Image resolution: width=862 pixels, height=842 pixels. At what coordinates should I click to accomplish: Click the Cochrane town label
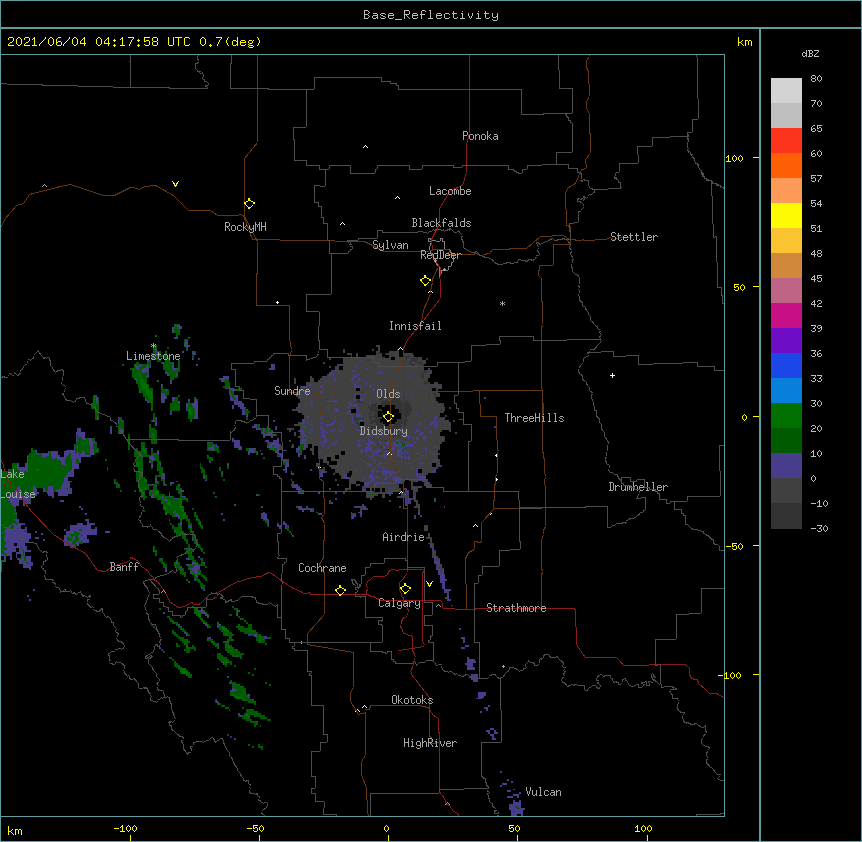322,568
